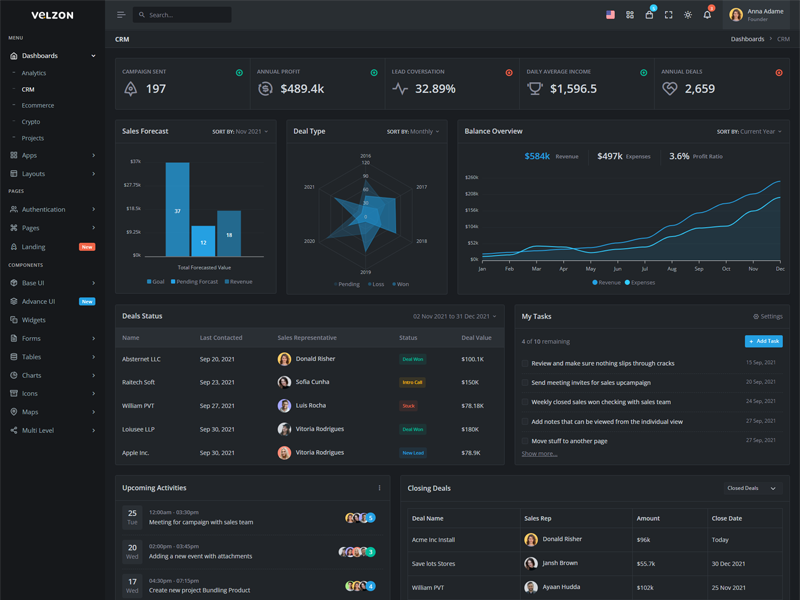Click the 'Show more...' link in My Tasks
The height and width of the screenshot is (600, 800).
tap(539, 454)
